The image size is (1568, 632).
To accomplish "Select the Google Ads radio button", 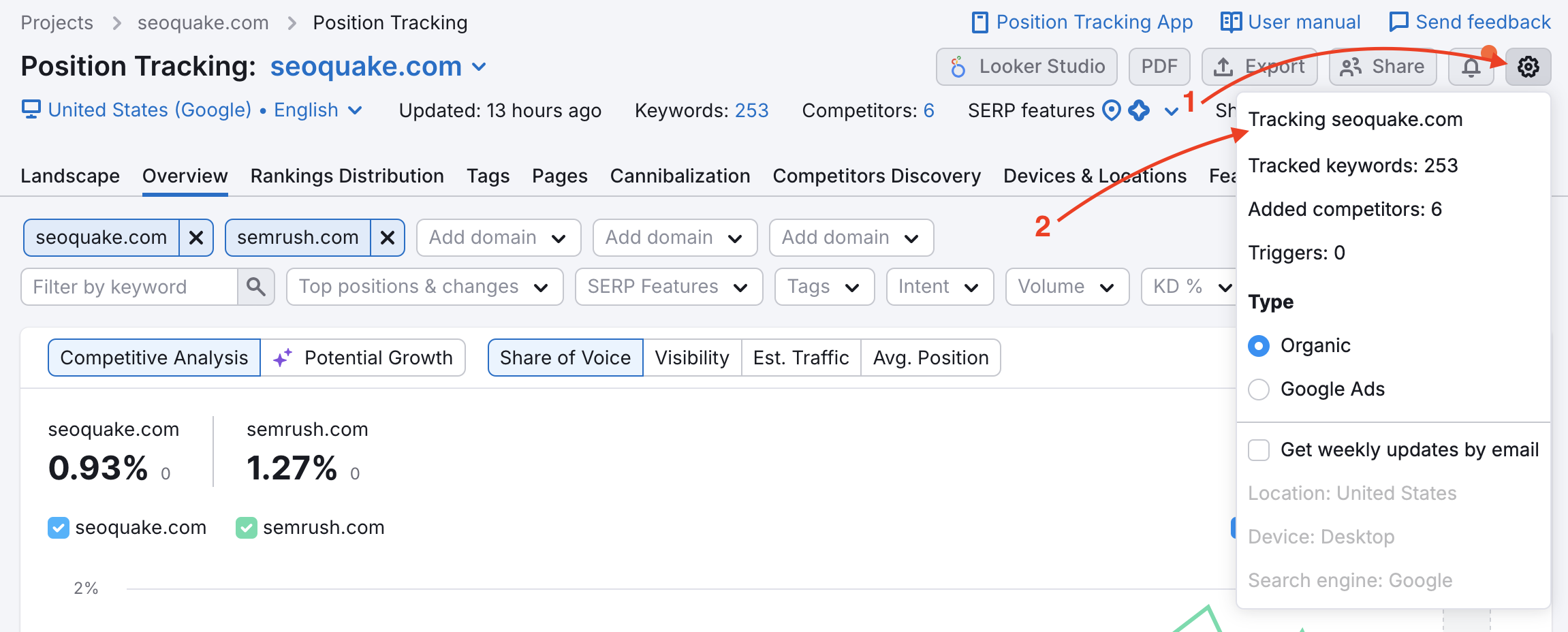I will click(x=1259, y=390).
